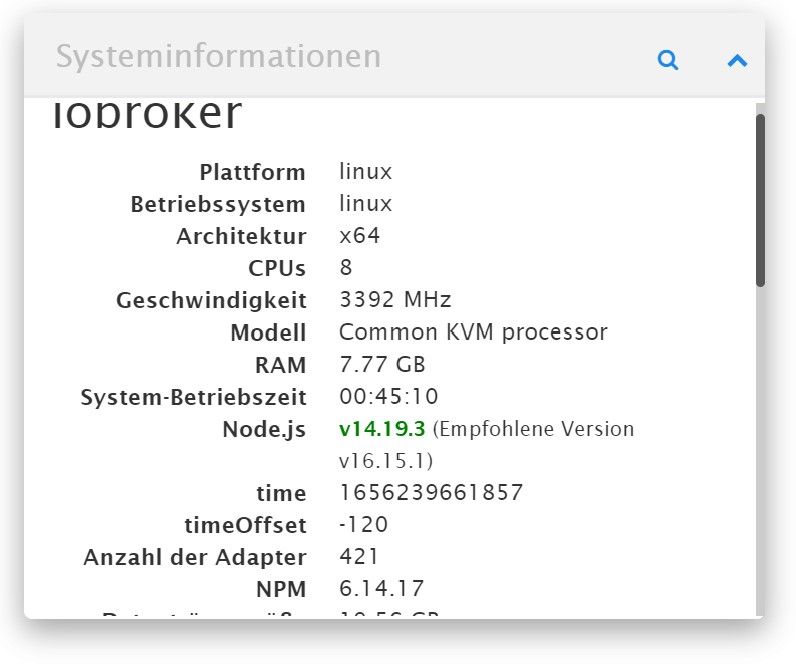The width and height of the screenshot is (796, 664).
Task: Select Modell value Common KVM processor
Action: coord(473,332)
